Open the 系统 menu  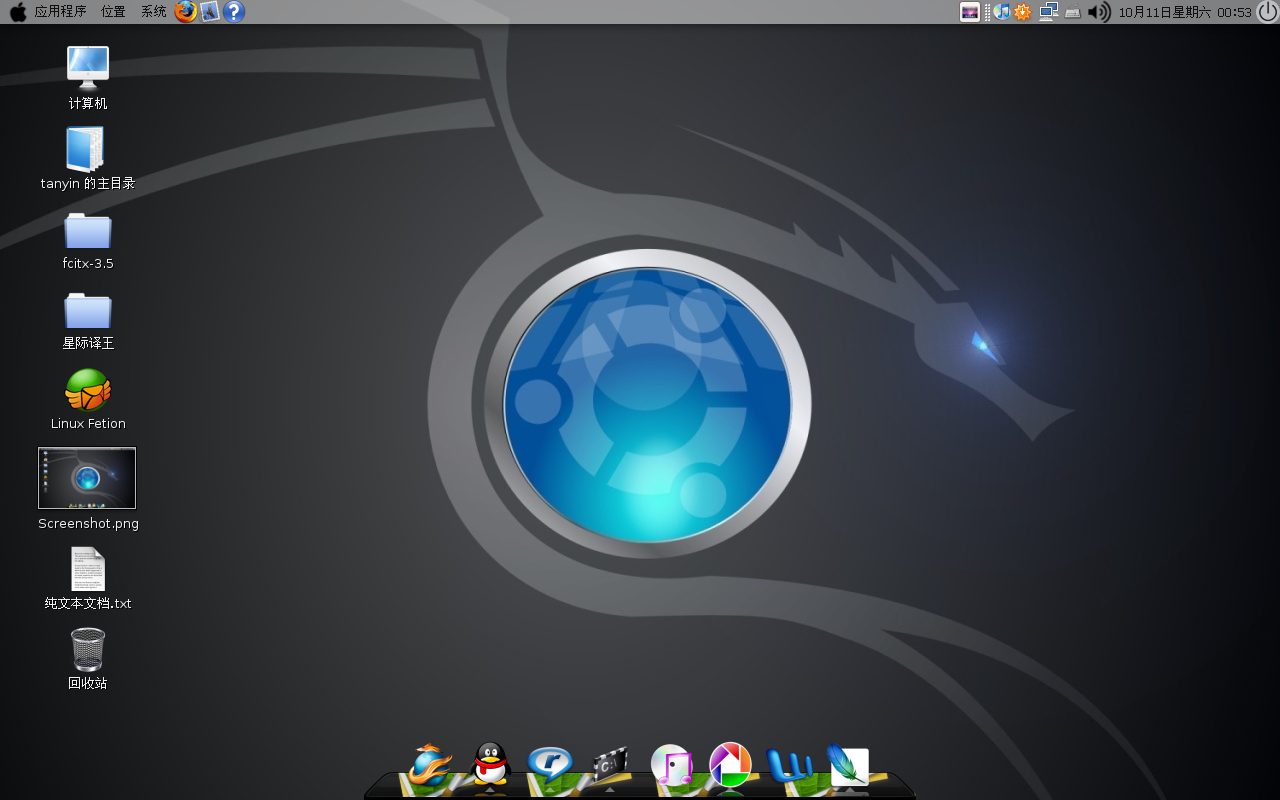pos(153,12)
